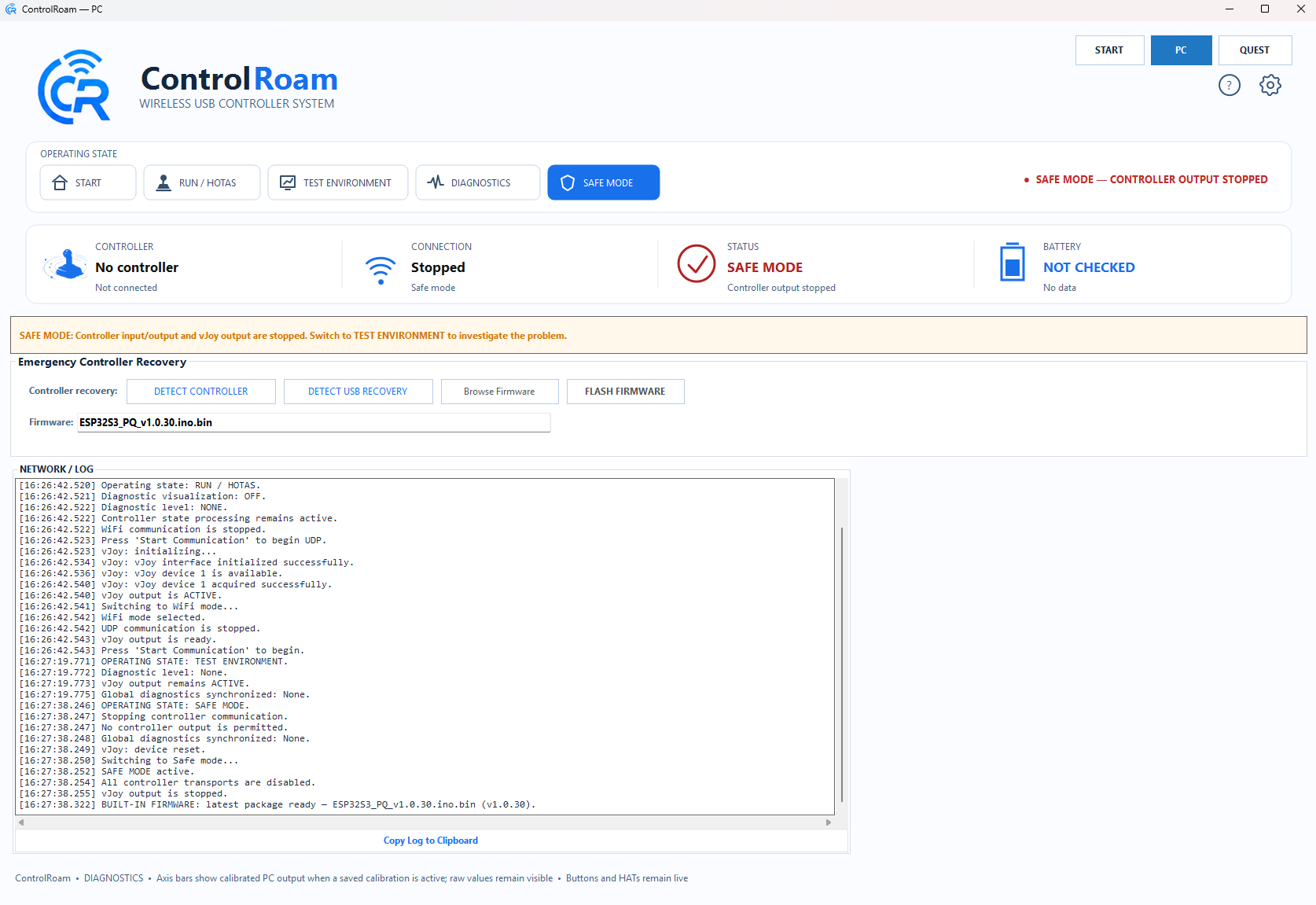This screenshot has height=905, width=1316.
Task: Select the DIAGNOSTICS operating state
Action: click(x=478, y=182)
